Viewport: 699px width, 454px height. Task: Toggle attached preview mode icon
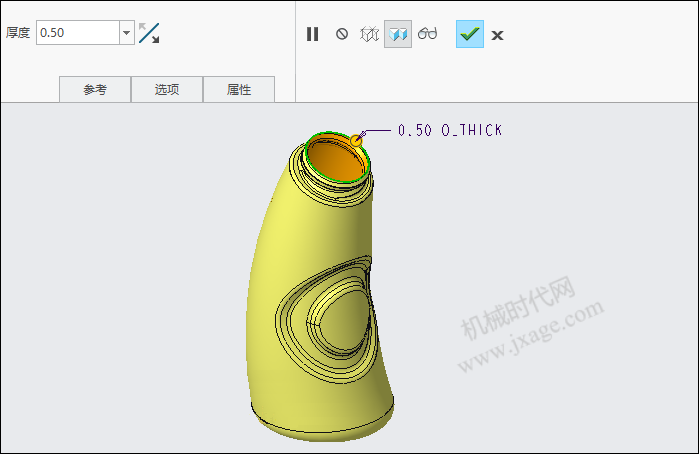(398, 34)
